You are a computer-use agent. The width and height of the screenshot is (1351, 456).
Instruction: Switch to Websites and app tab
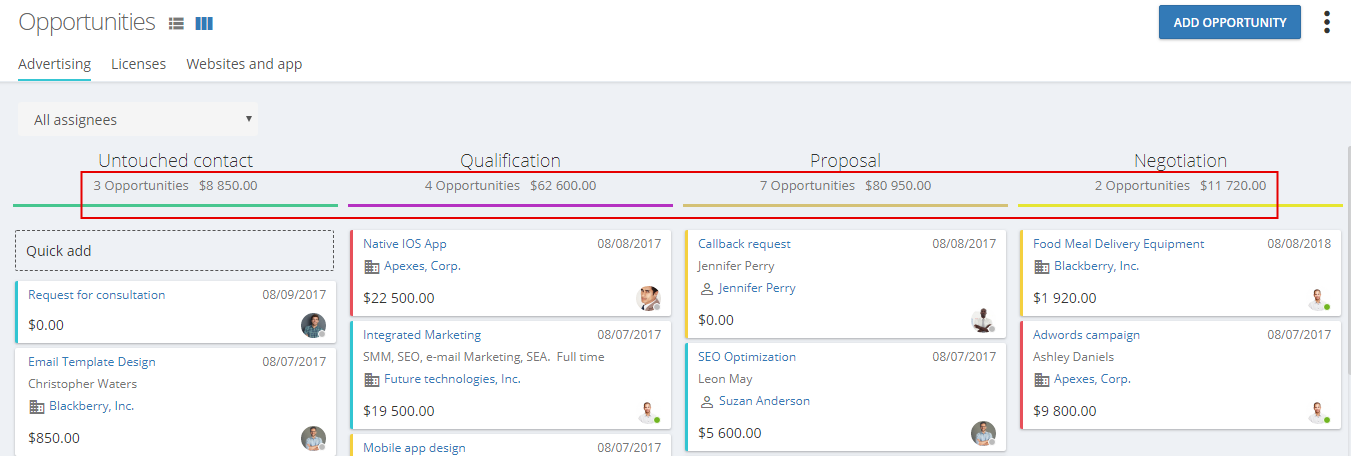tap(244, 64)
